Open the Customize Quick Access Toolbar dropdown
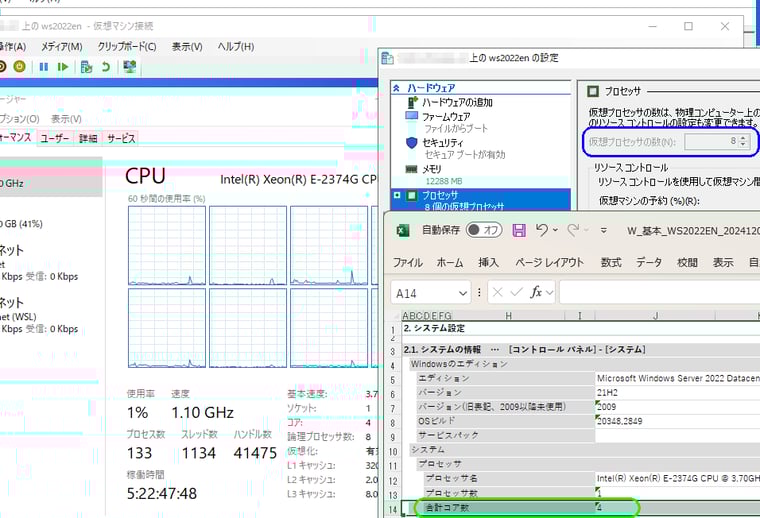The image size is (760, 518). [603, 230]
